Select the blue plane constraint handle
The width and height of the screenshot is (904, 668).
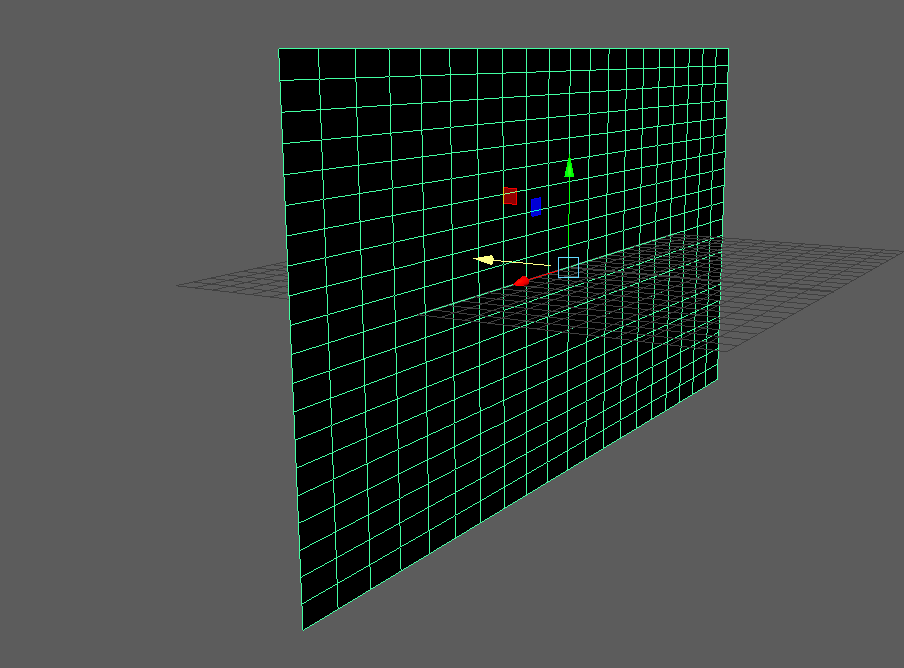536,205
